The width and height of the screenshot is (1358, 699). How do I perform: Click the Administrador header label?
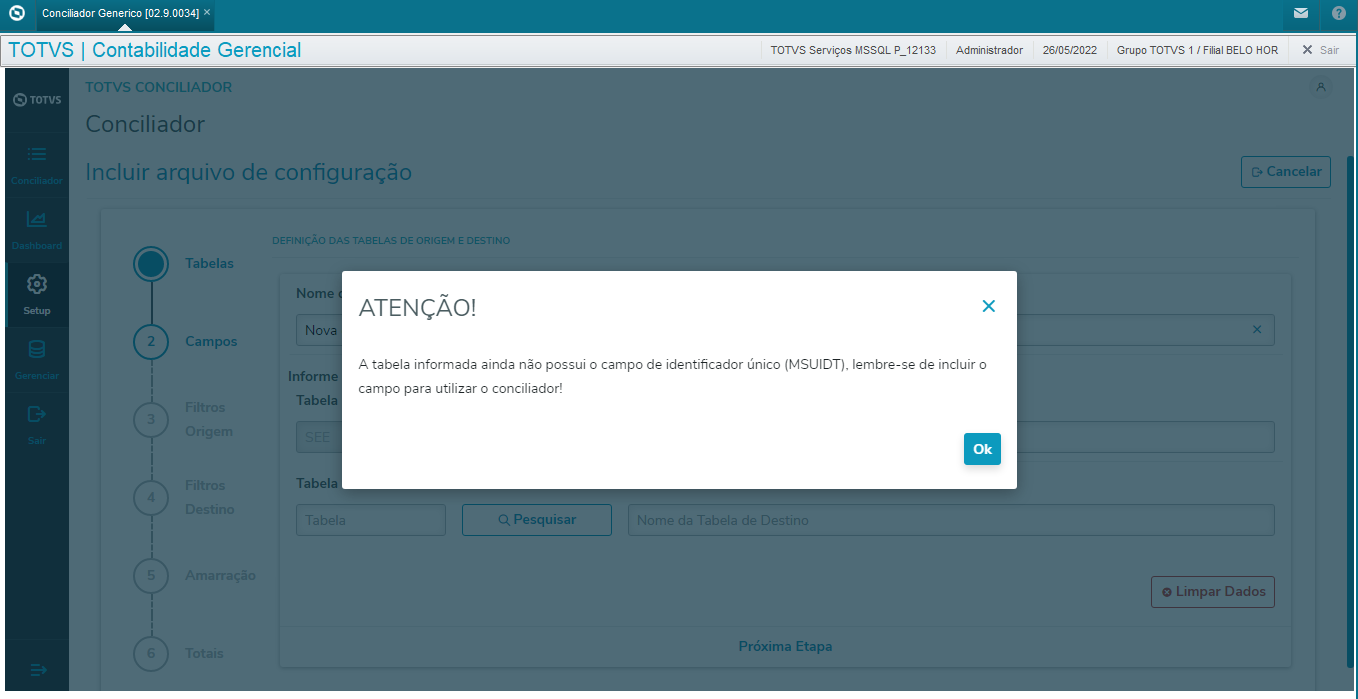(989, 50)
